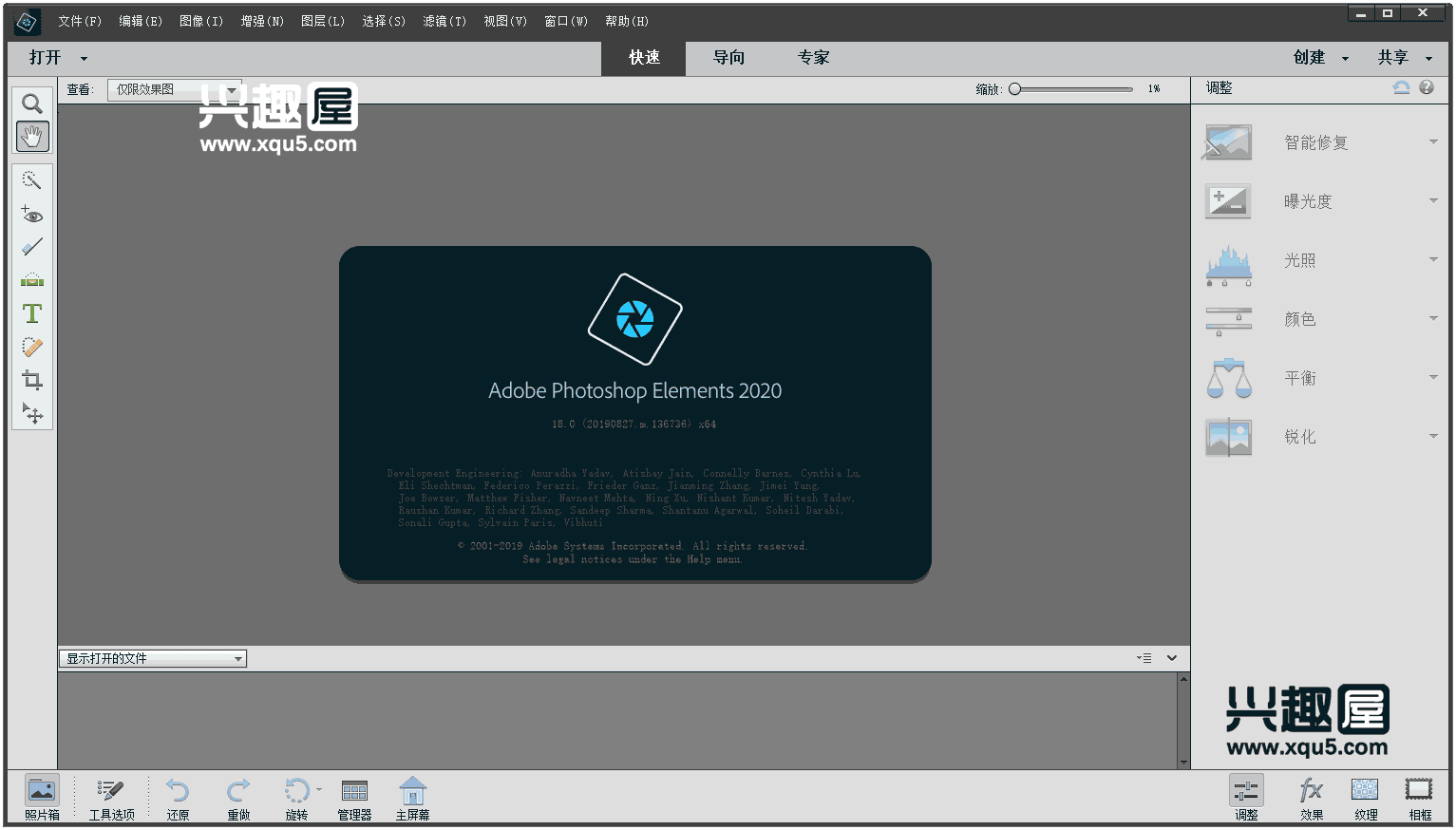The height and width of the screenshot is (830, 1456).
Task: Select the Quick Selection tool
Action: (x=32, y=180)
